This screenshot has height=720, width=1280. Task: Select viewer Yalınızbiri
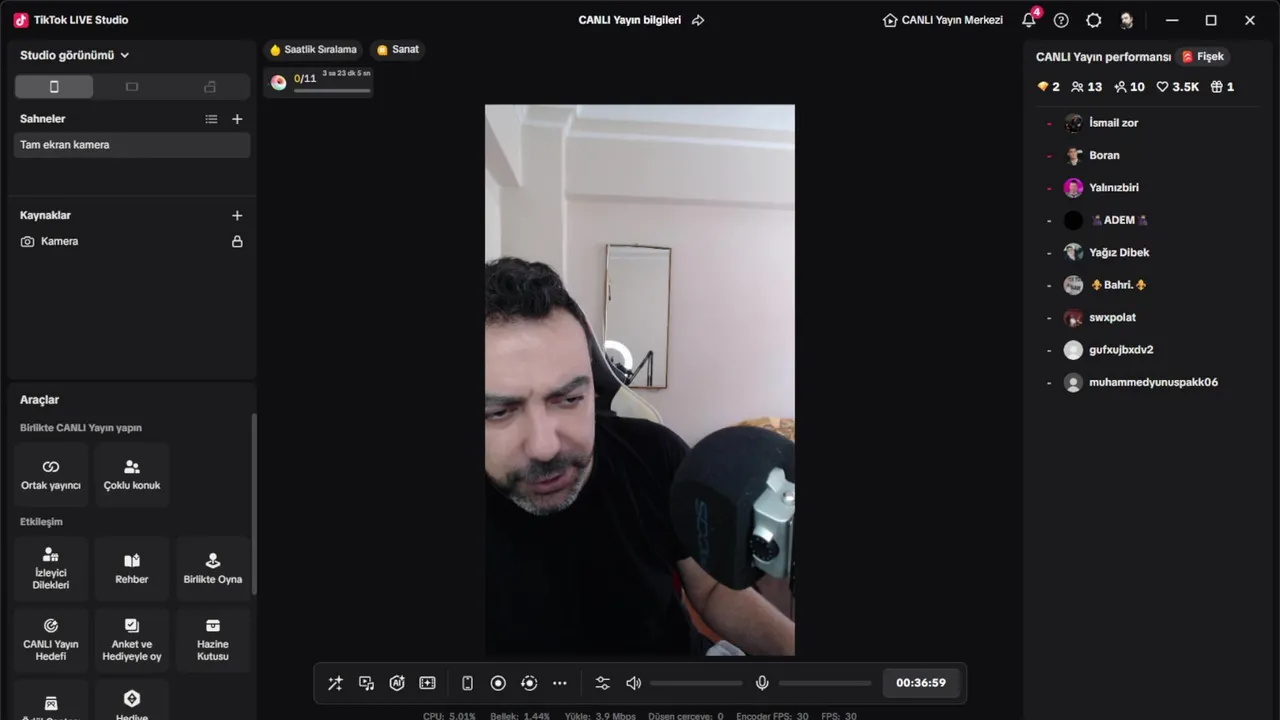[x=1150, y=188]
